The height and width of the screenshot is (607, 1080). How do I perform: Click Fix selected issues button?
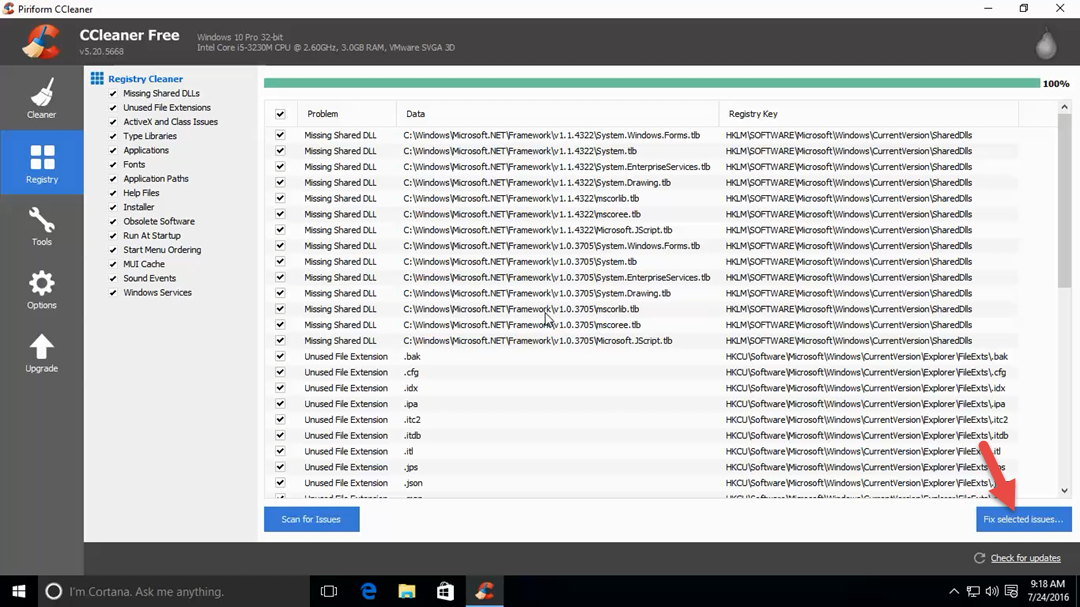tap(1024, 519)
